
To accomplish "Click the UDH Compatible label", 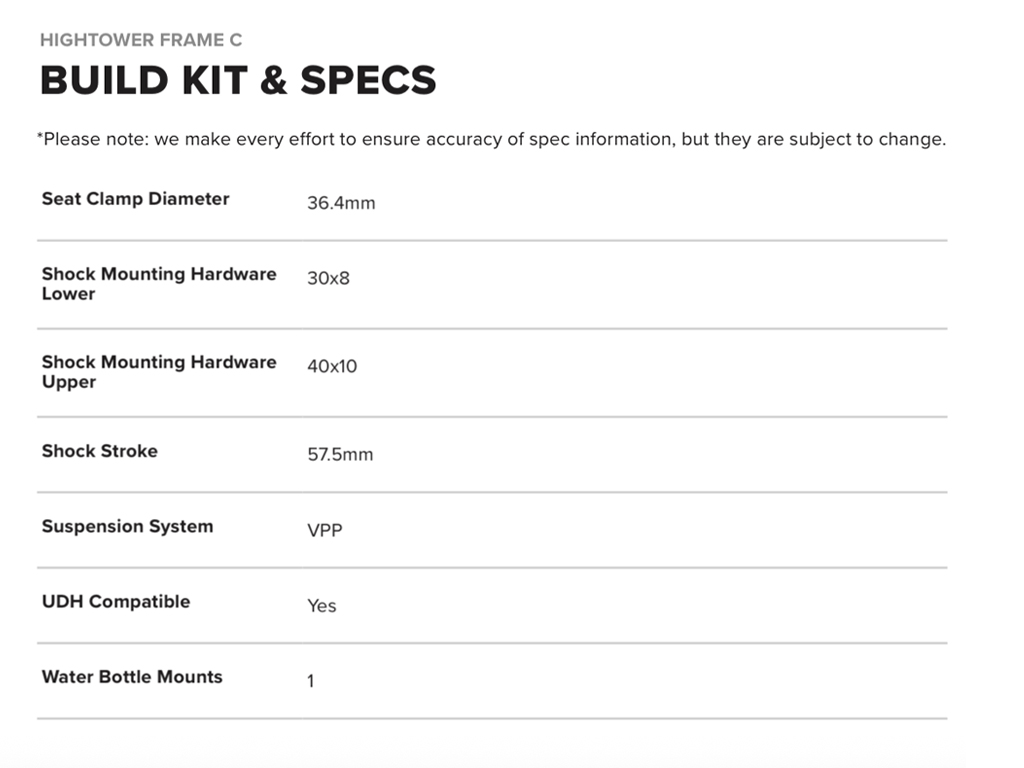I will point(115,601).
